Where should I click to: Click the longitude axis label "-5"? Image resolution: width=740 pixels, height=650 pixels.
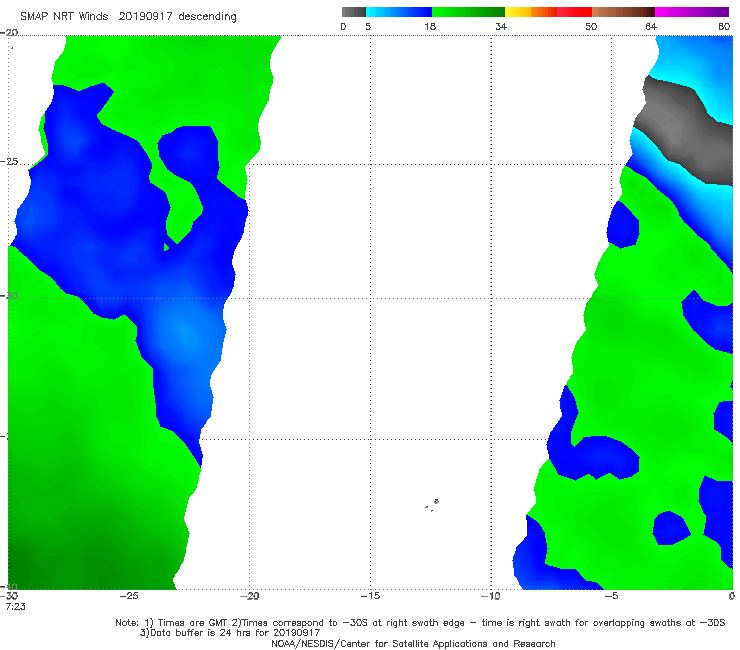click(x=611, y=596)
